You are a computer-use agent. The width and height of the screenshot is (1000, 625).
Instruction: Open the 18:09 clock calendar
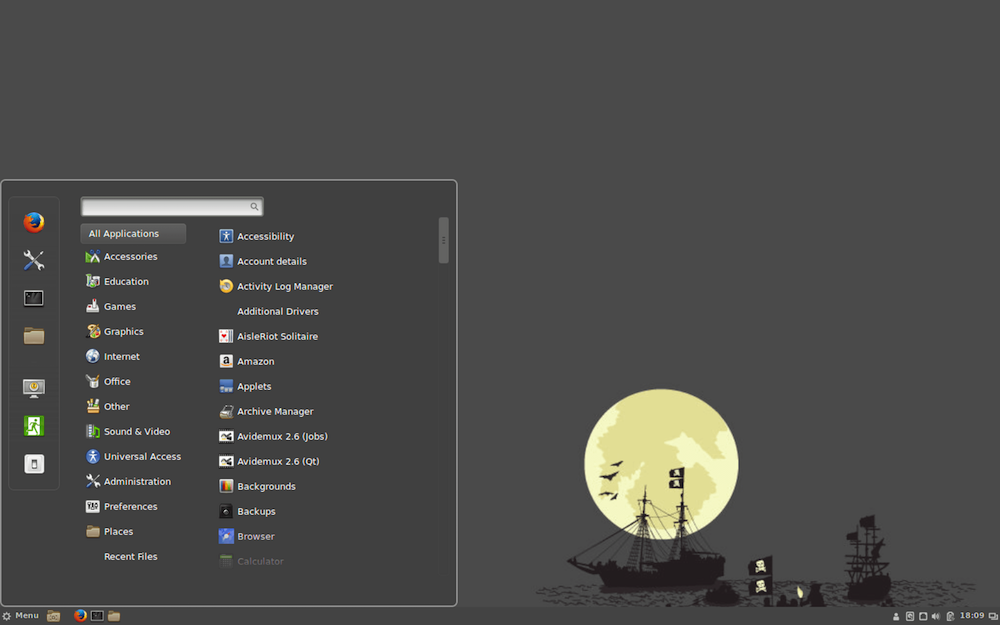click(x=972, y=615)
